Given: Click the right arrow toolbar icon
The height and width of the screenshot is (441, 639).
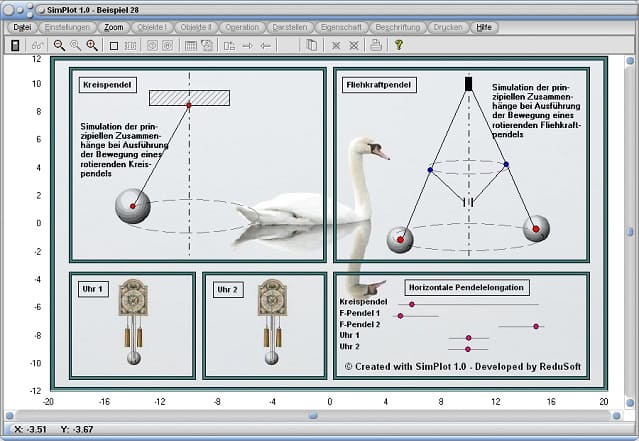Looking at the screenshot, I should pos(248,45).
